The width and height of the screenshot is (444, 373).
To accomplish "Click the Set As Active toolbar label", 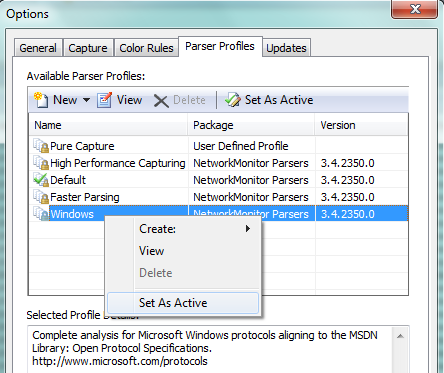I will (279, 100).
